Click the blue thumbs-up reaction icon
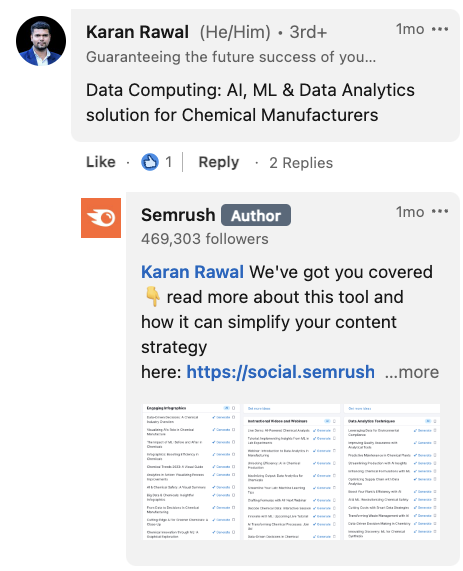This screenshot has height=571, width=463. tap(150, 162)
